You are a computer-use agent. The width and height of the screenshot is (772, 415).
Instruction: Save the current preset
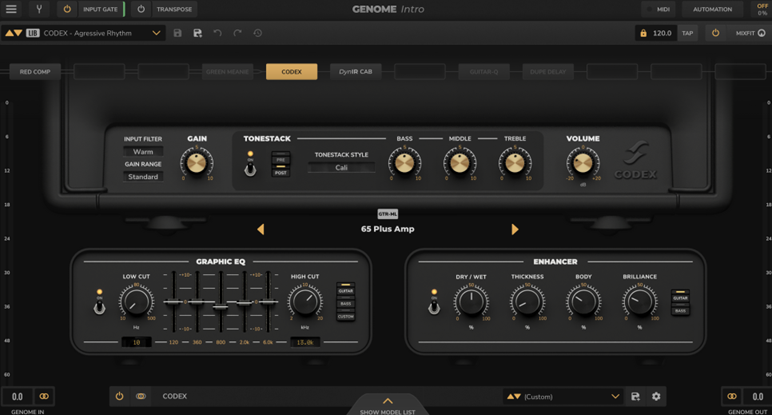point(178,33)
